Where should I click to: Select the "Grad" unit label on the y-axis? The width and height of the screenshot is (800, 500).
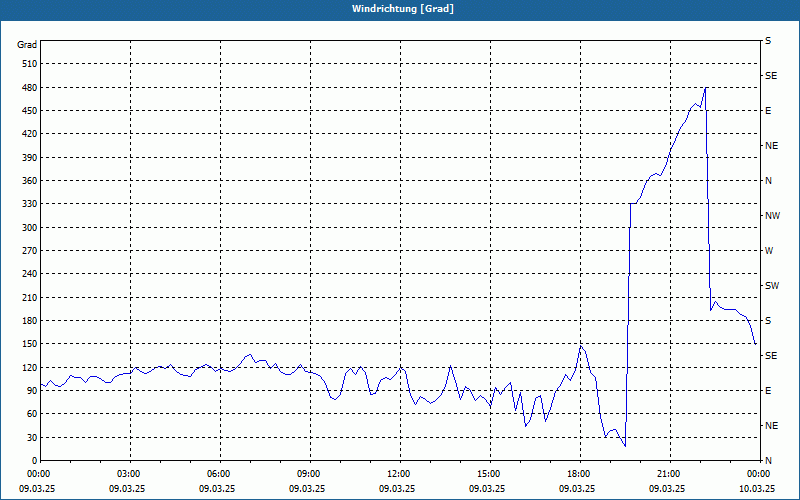pos(27,45)
